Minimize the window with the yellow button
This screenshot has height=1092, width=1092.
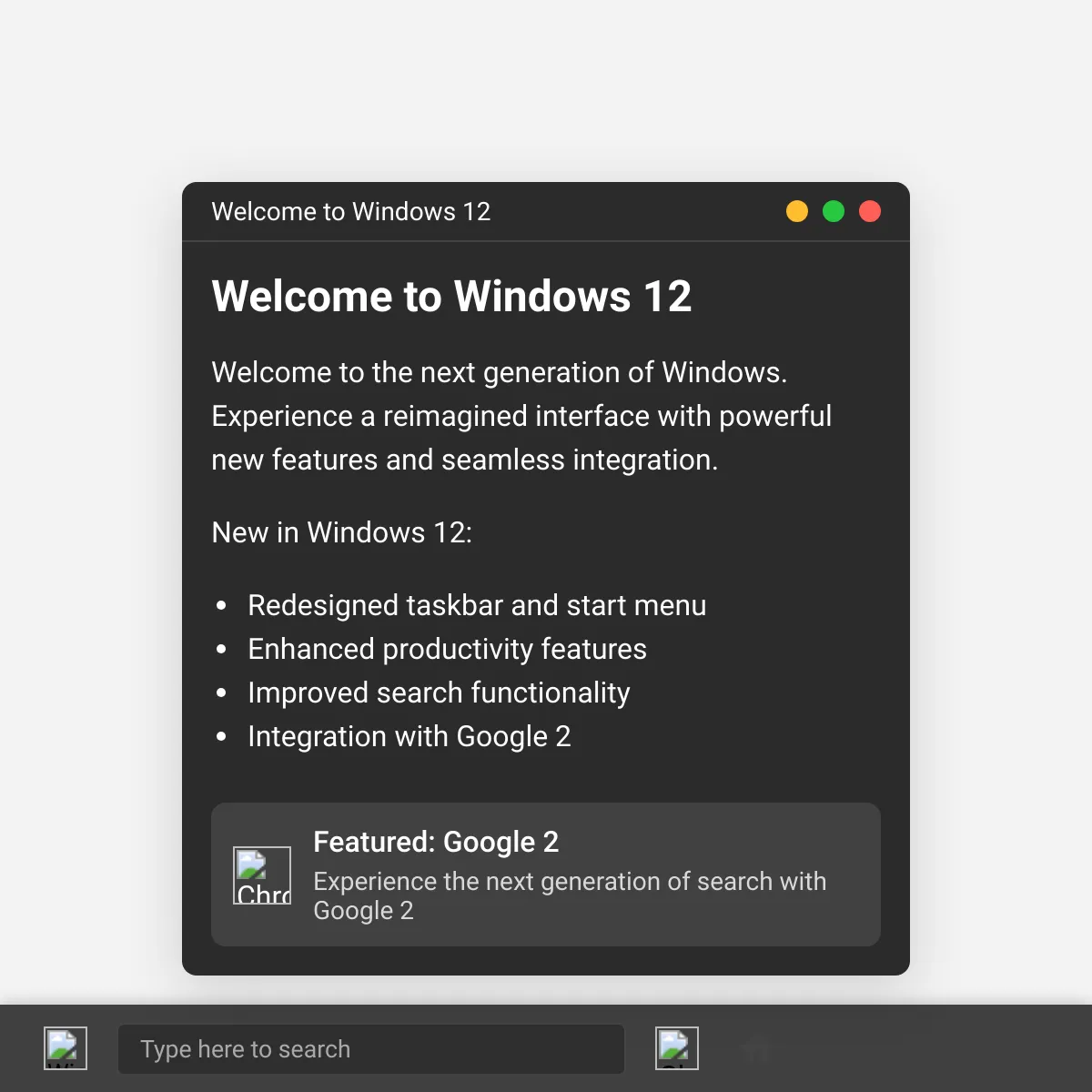[x=797, y=211]
